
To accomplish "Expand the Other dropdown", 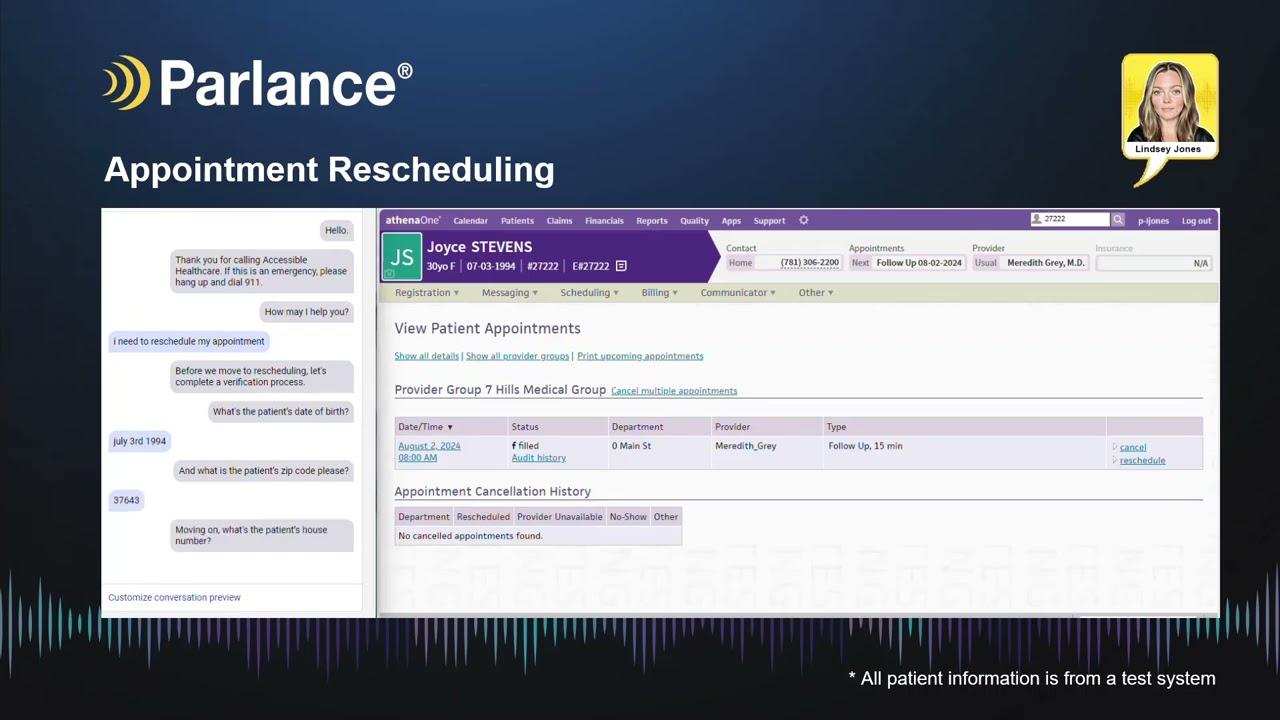I will pyautogui.click(x=816, y=293).
